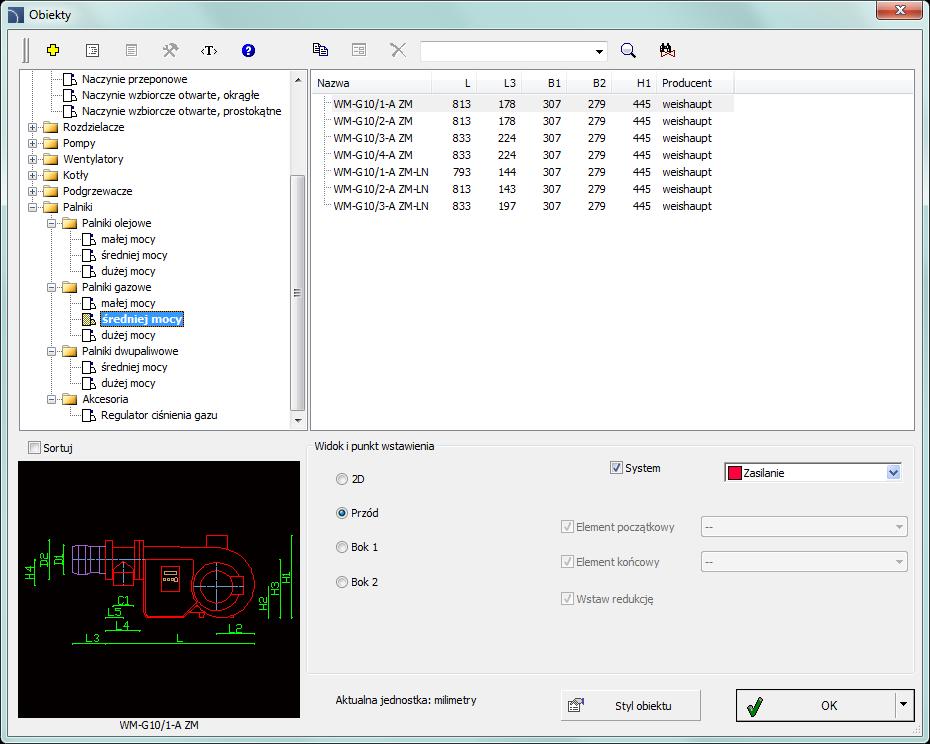Select the 2D view radio button
930x744 pixels.
342,479
